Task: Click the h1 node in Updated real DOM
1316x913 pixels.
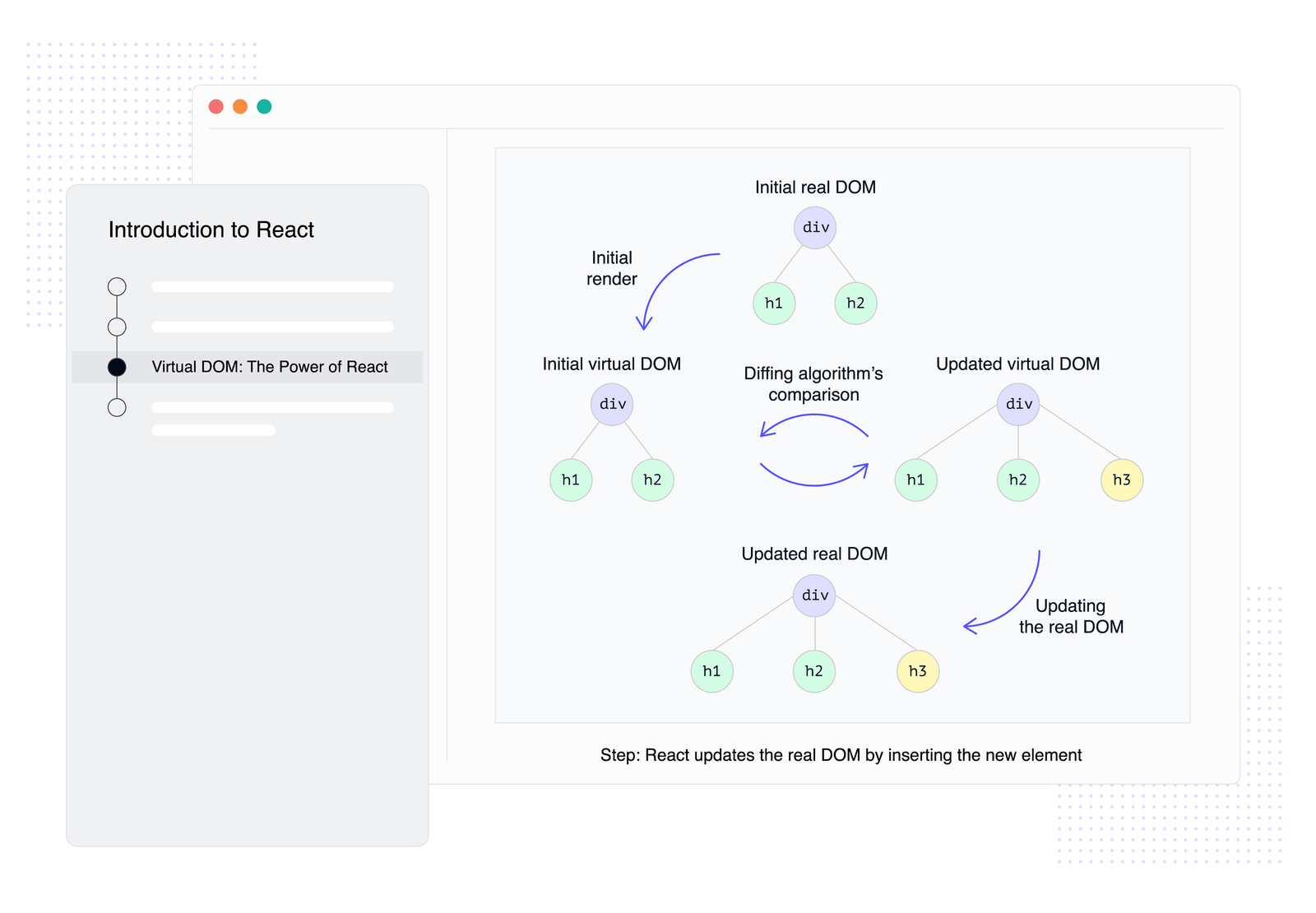Action: point(712,671)
